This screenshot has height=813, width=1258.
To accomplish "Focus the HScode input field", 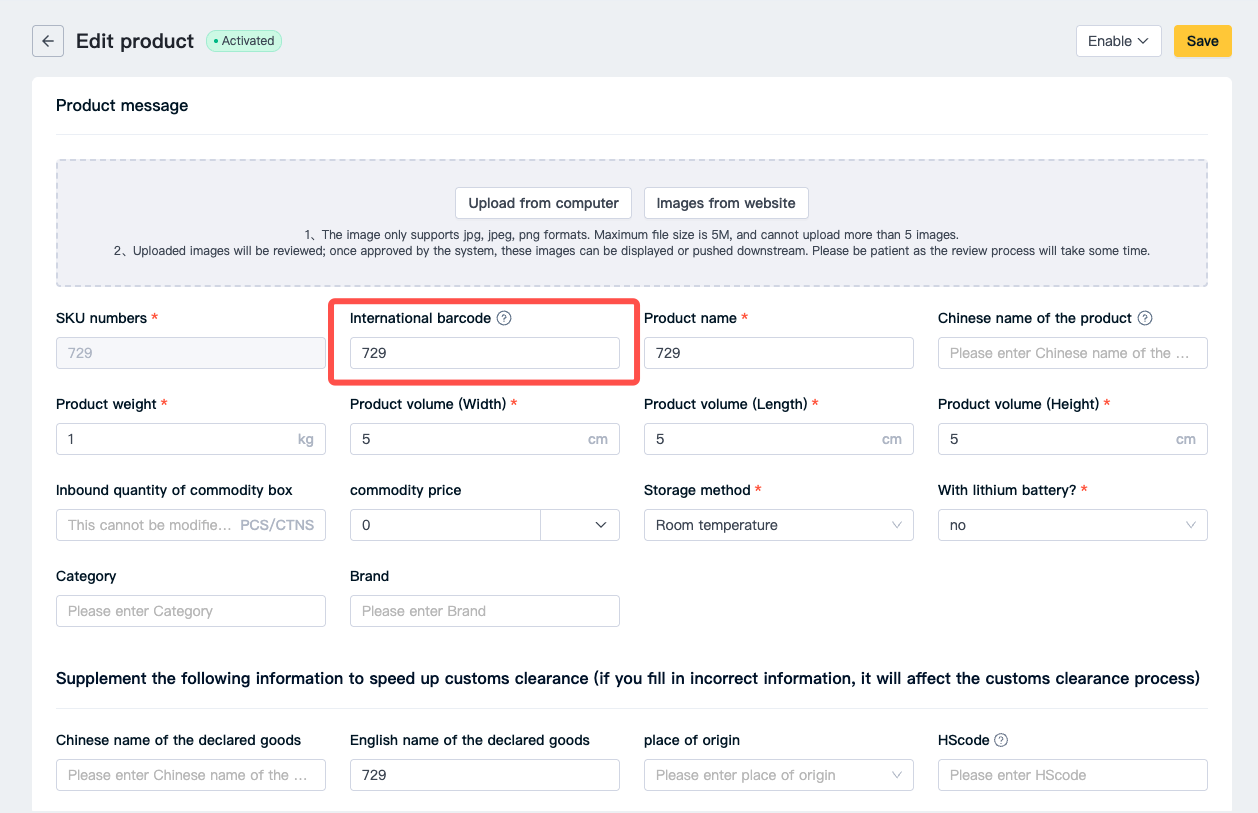I will (x=1073, y=775).
